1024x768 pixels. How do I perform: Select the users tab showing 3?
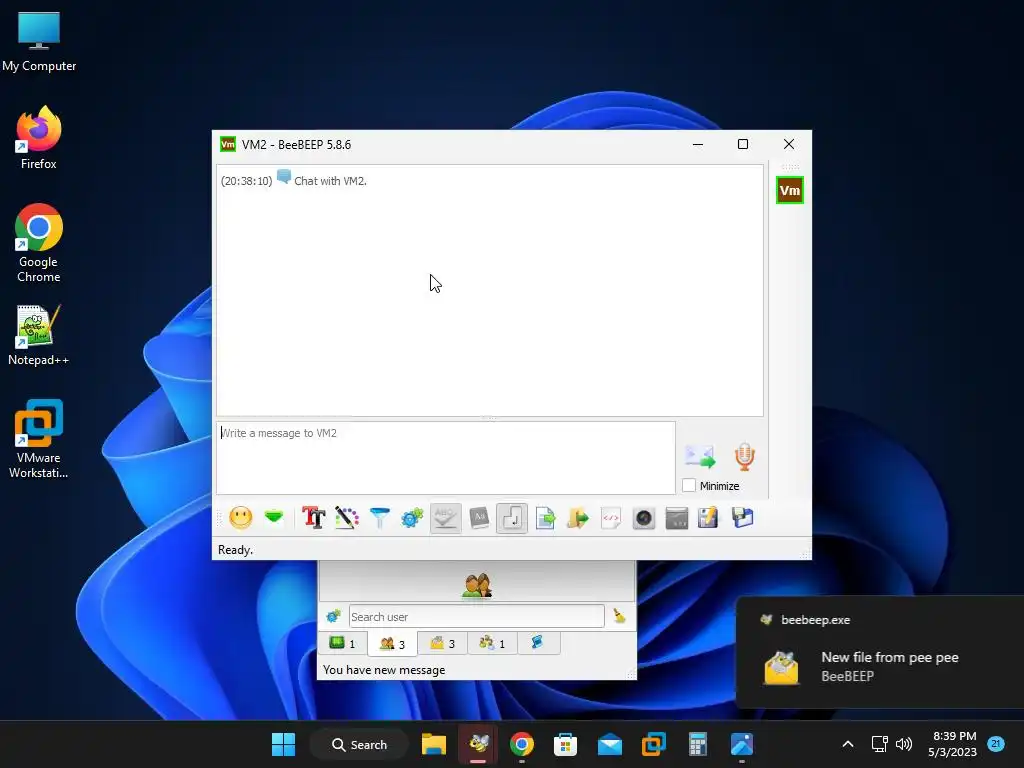[x=392, y=643]
